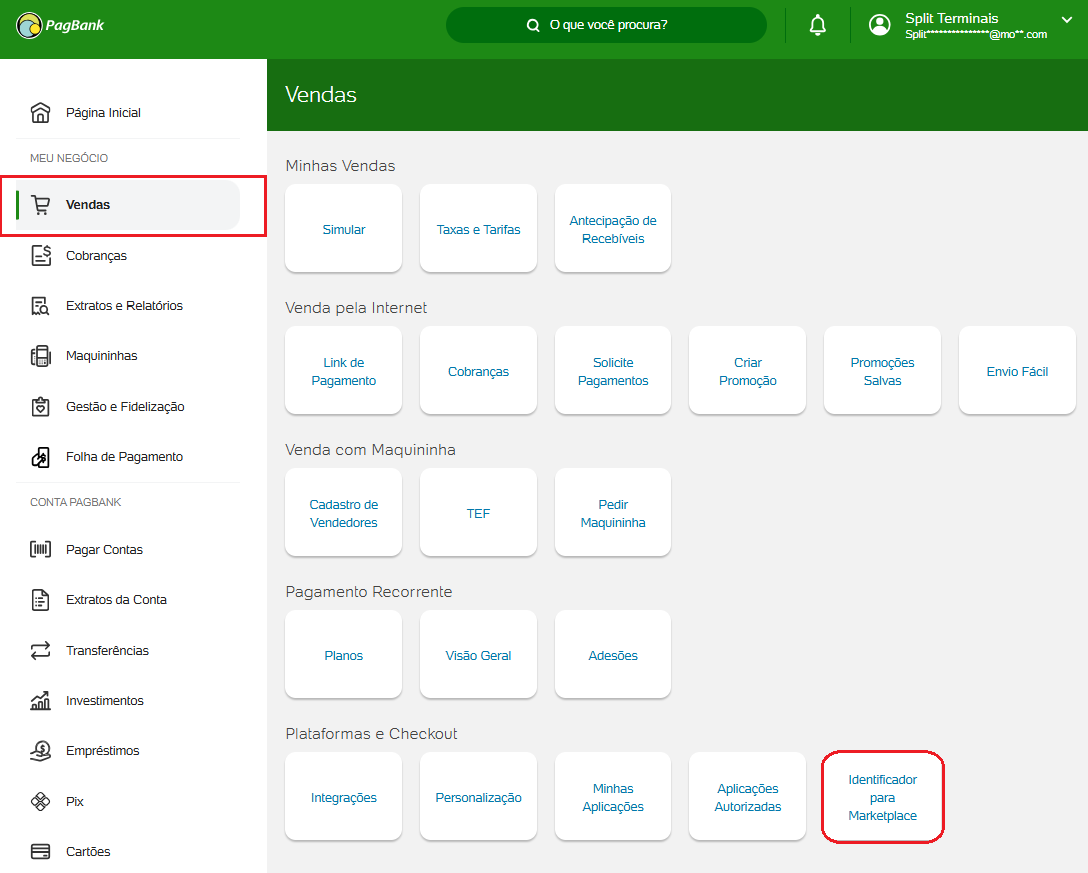Open Cartões menu item label
Screen dimensions: 1088x873
(88, 851)
